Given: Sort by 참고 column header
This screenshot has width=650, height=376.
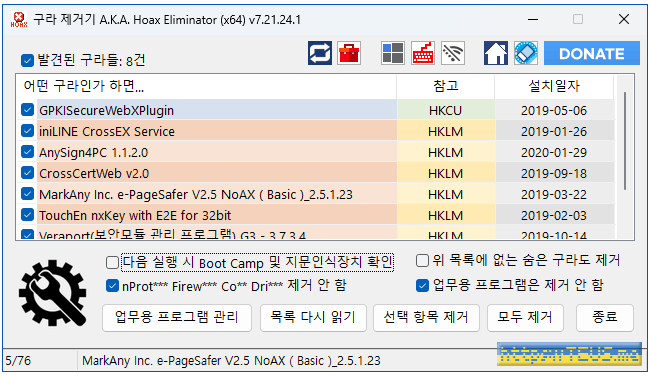Looking at the screenshot, I should click(x=446, y=86).
